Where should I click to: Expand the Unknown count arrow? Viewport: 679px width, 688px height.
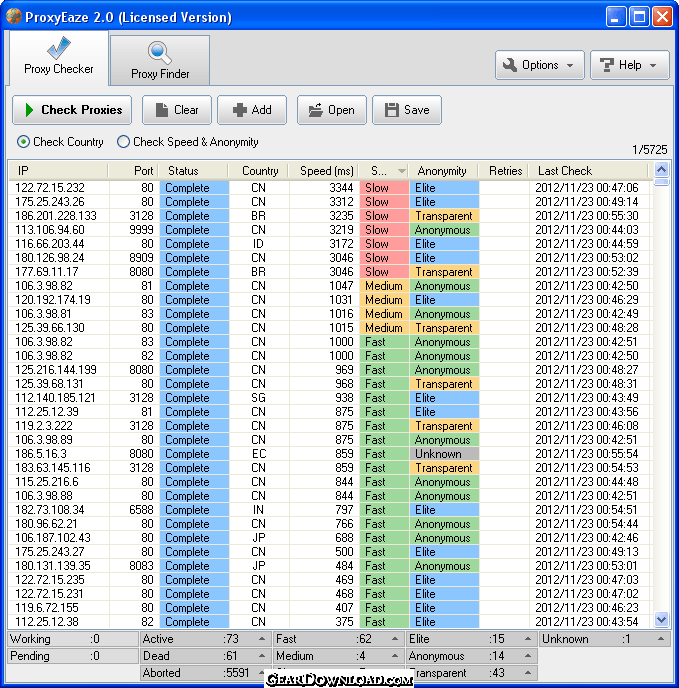pyautogui.click(x=661, y=639)
